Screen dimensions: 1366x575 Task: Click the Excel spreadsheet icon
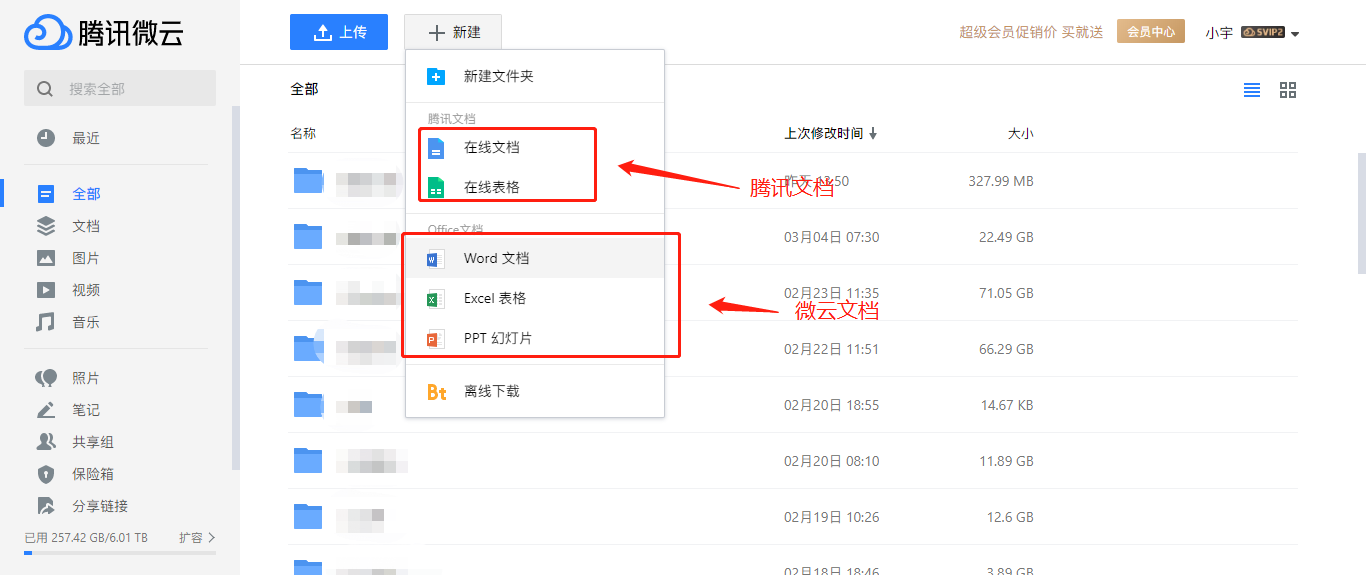435,299
